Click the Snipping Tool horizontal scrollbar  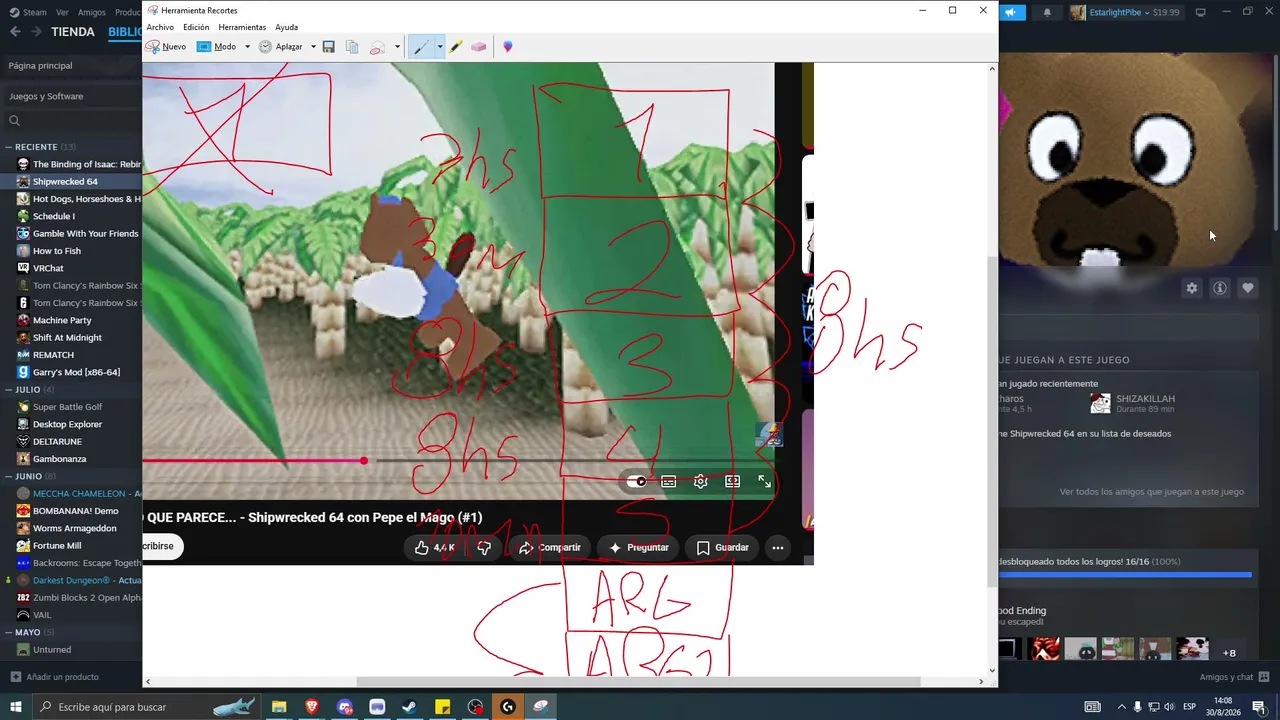click(x=638, y=682)
